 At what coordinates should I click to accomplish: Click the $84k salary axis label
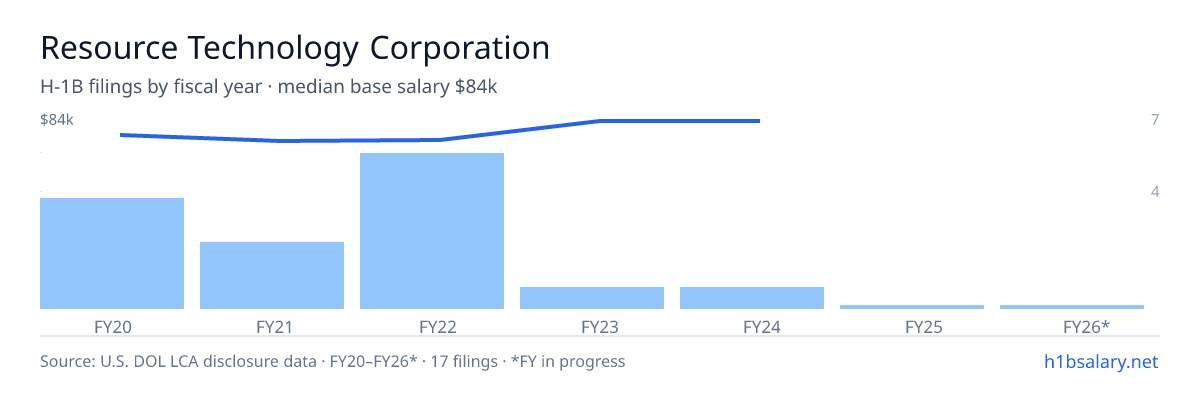point(57,120)
